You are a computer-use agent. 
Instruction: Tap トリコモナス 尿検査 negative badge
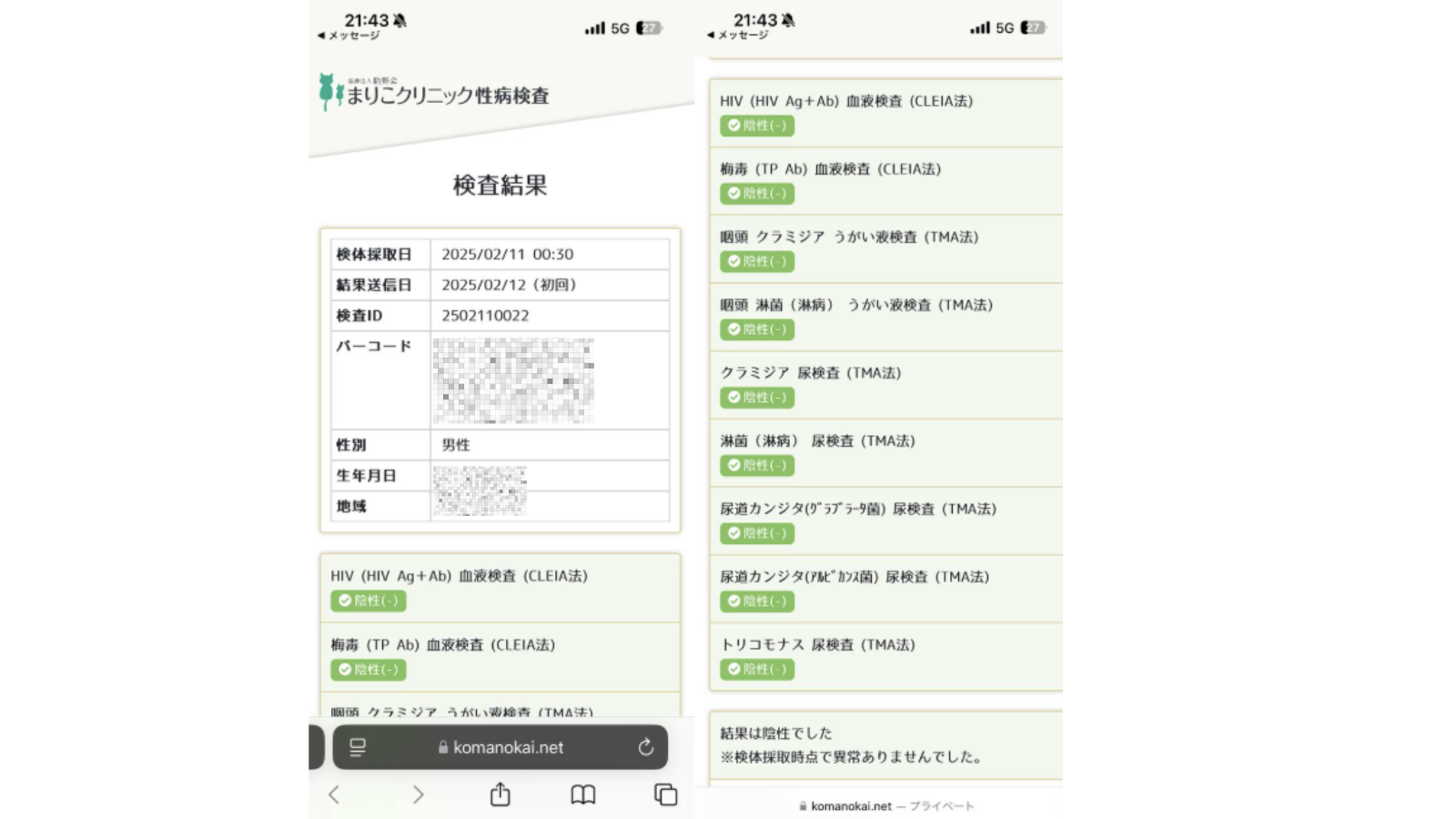pyautogui.click(x=757, y=669)
